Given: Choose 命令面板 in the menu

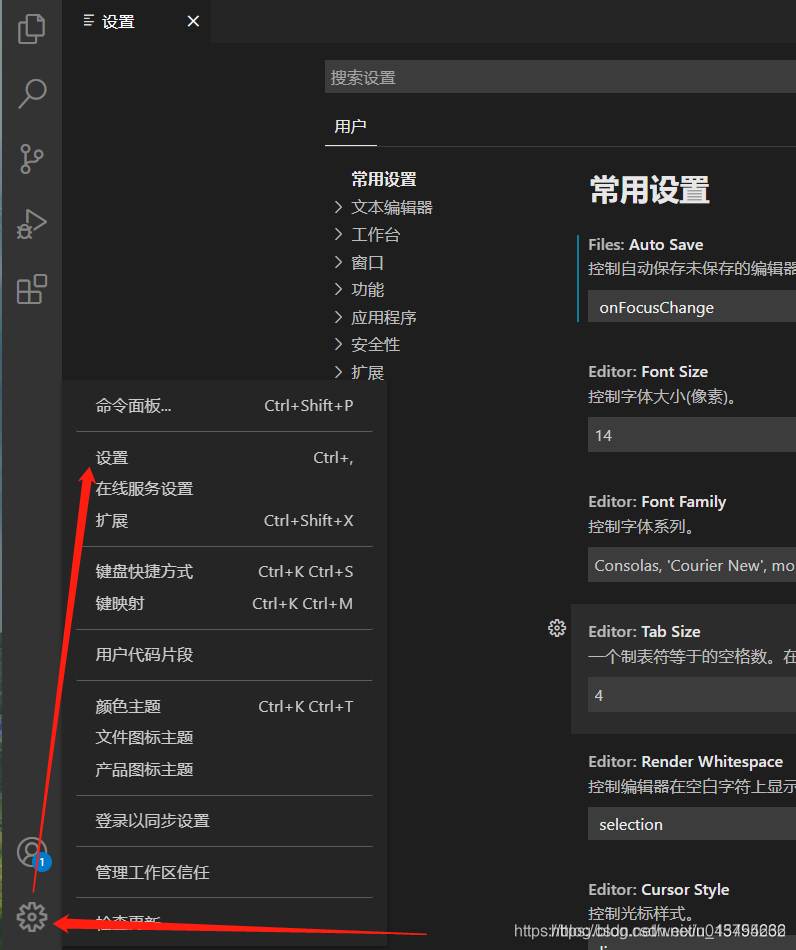Looking at the screenshot, I should [134, 406].
